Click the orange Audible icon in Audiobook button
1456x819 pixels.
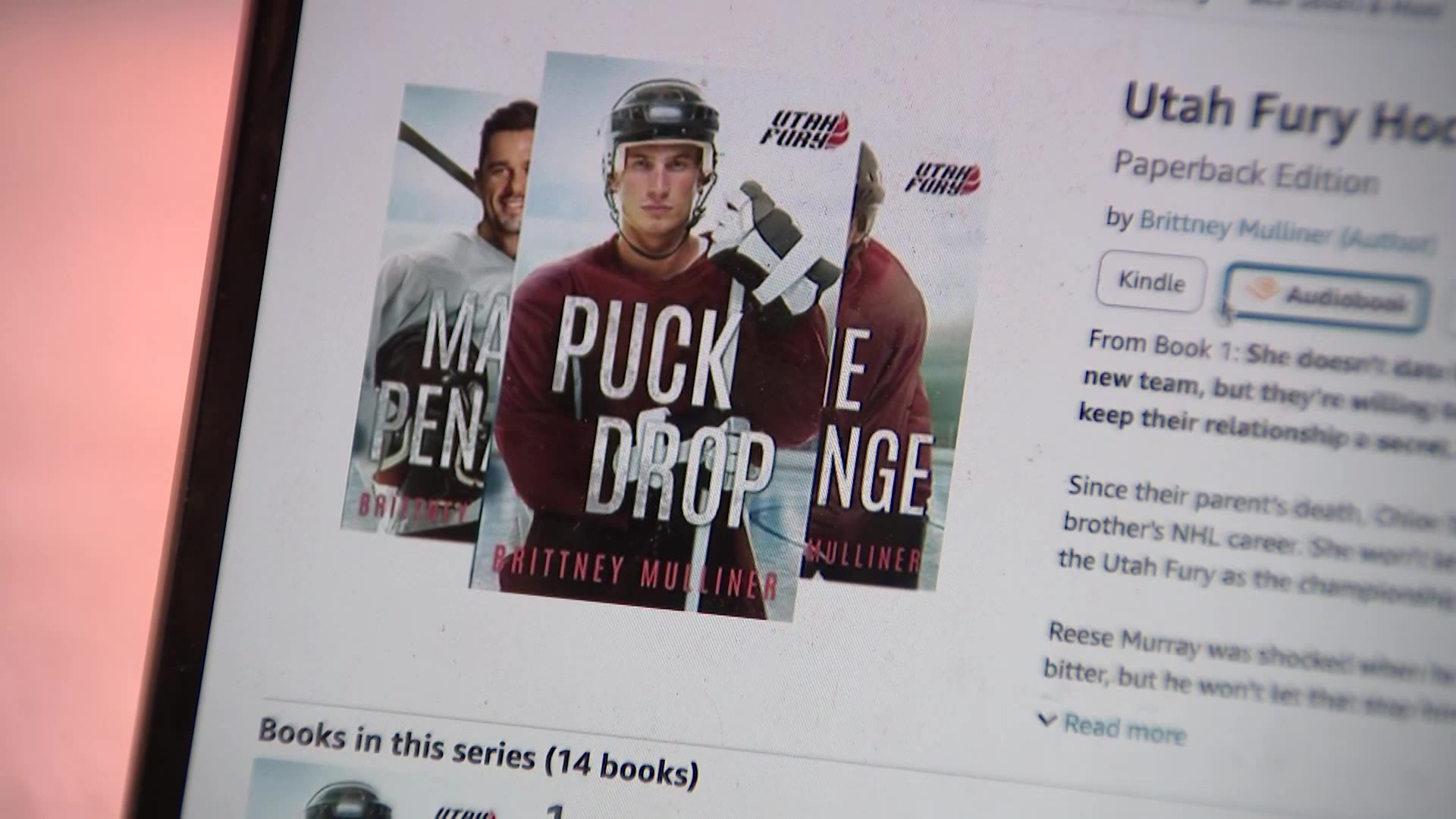pyautogui.click(x=1263, y=290)
